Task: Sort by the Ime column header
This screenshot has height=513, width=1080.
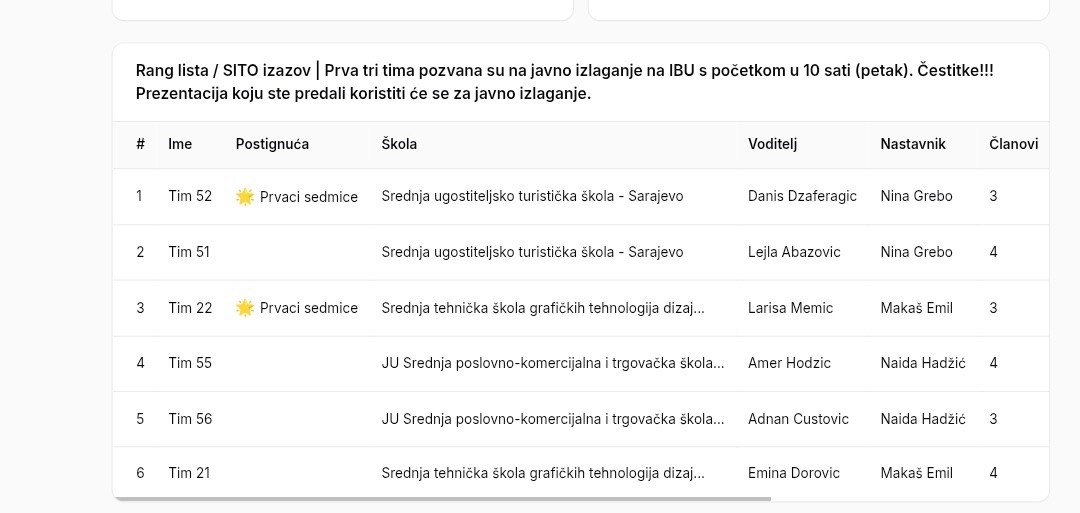Action: coord(180,144)
